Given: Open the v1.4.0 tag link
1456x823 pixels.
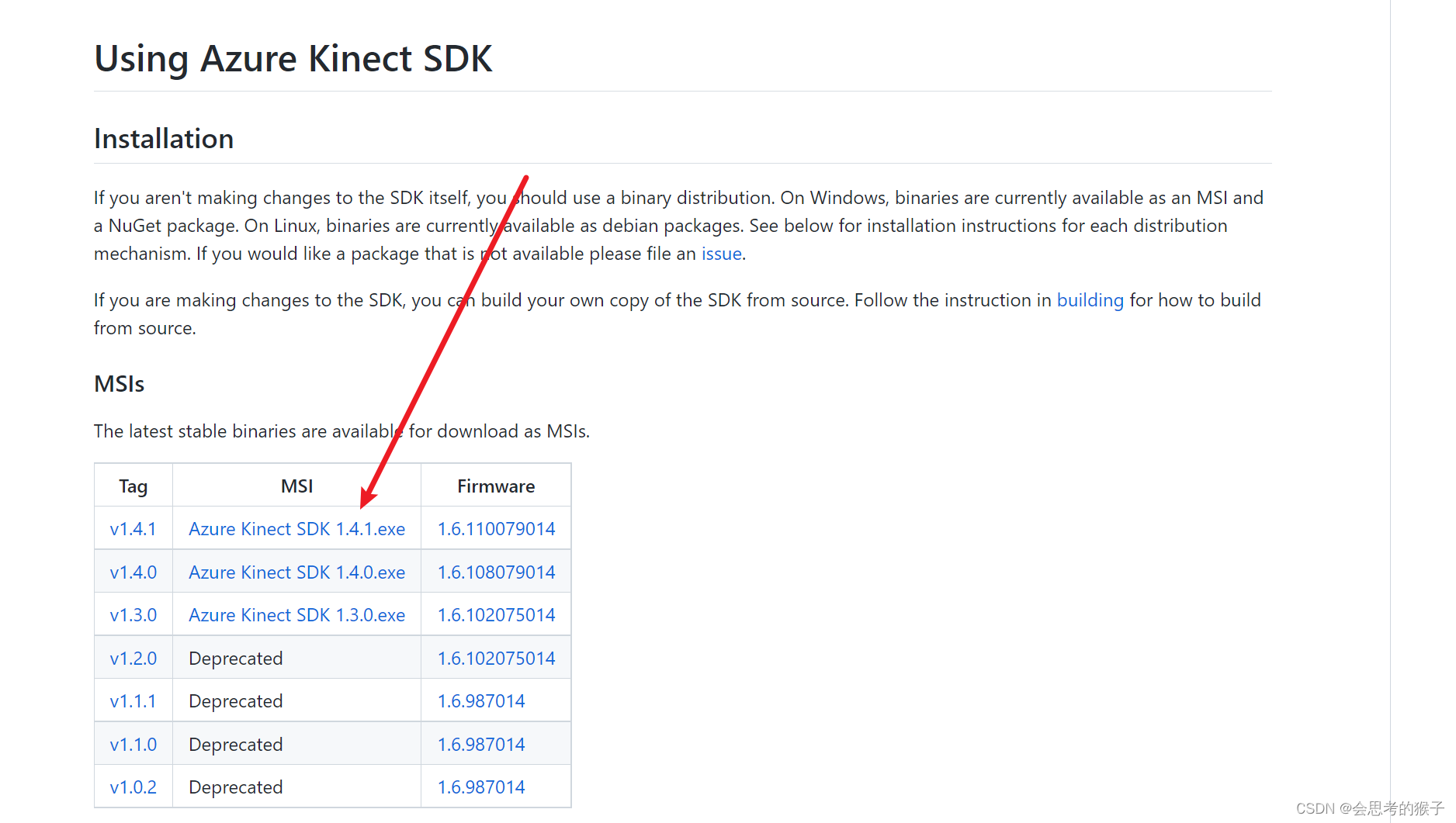Looking at the screenshot, I should (133, 572).
